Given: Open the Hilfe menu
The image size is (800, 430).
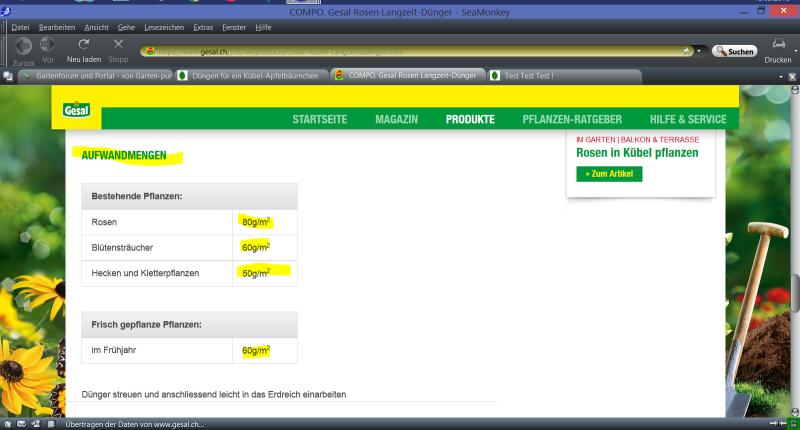Looking at the screenshot, I should [263, 28].
